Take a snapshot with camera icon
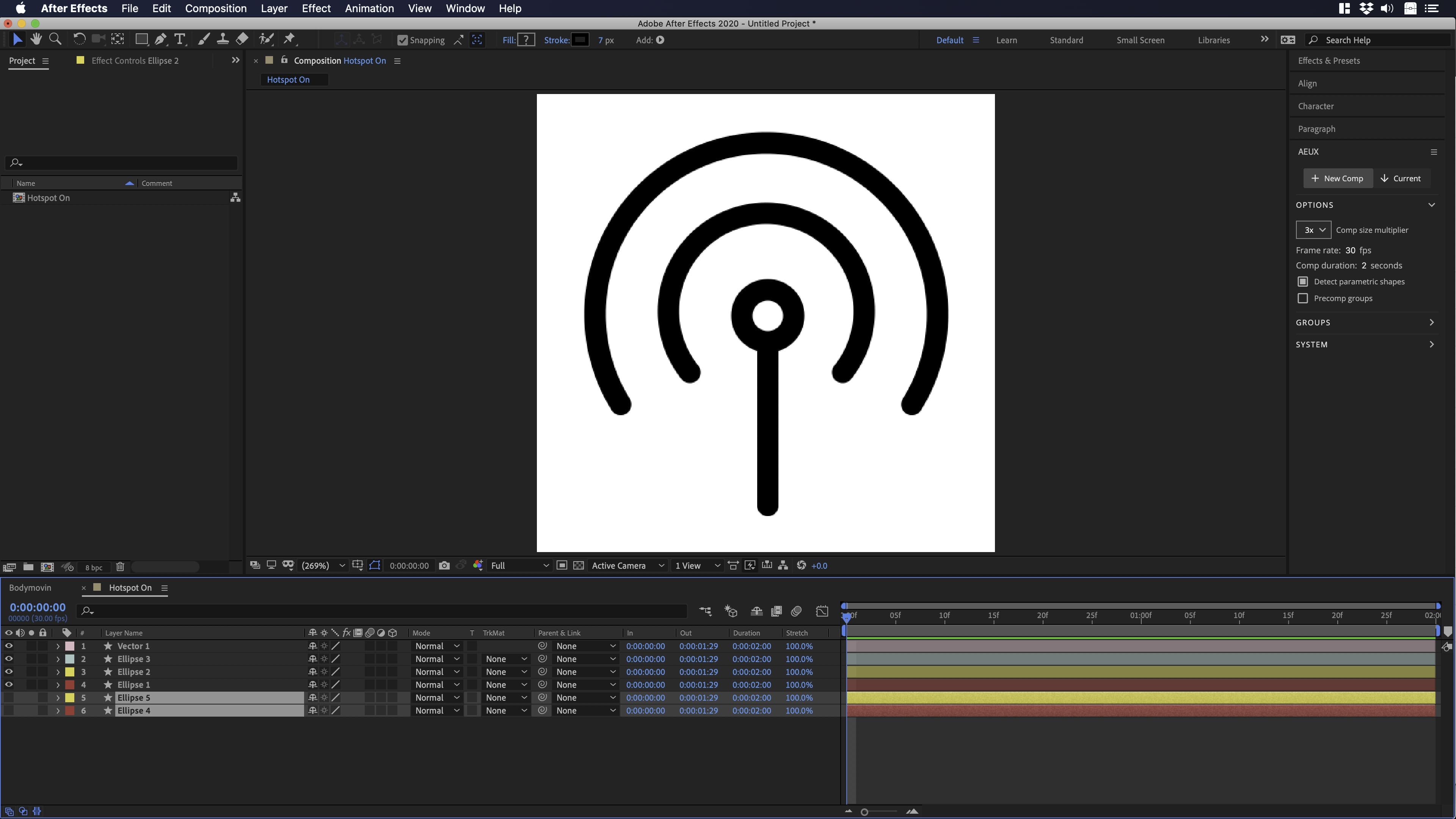Screen dimensions: 1456x819 (x=444, y=566)
